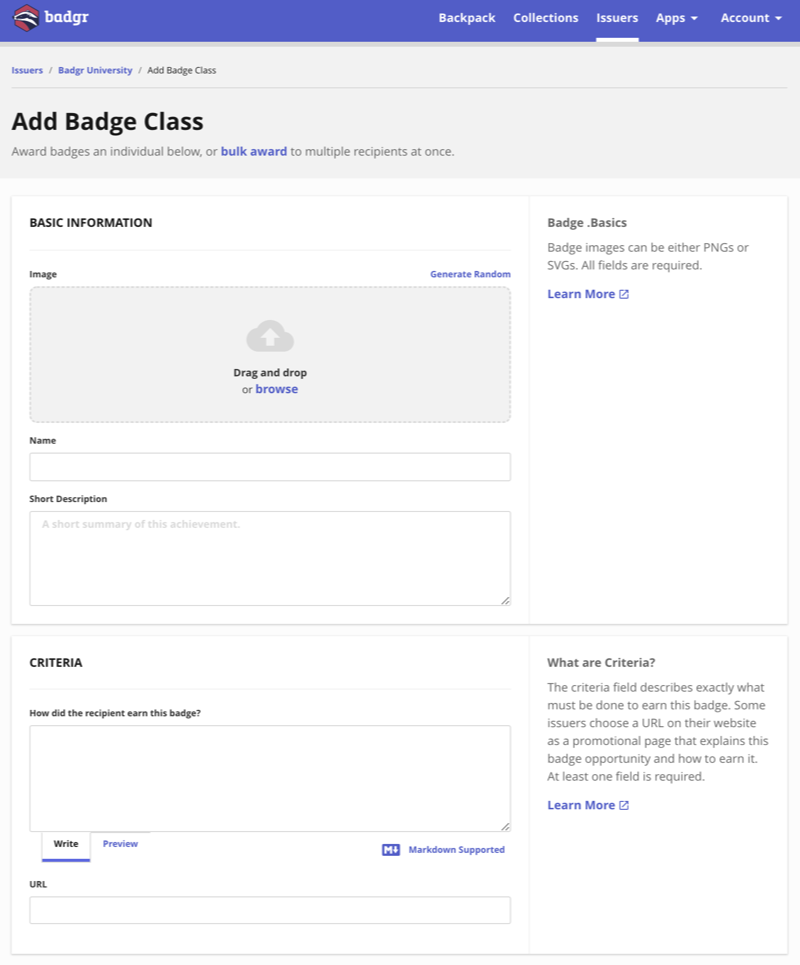This screenshot has height=965, width=800.
Task: Go to Collections in the navbar
Action: click(x=546, y=18)
